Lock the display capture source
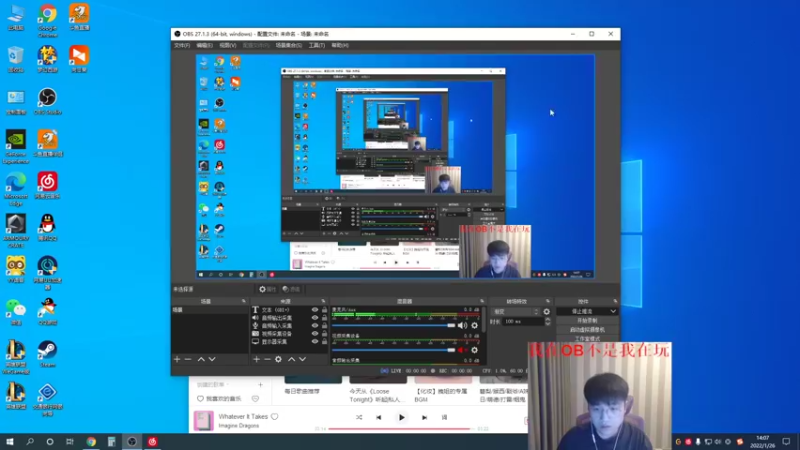The width and height of the screenshot is (800, 450). (324, 341)
